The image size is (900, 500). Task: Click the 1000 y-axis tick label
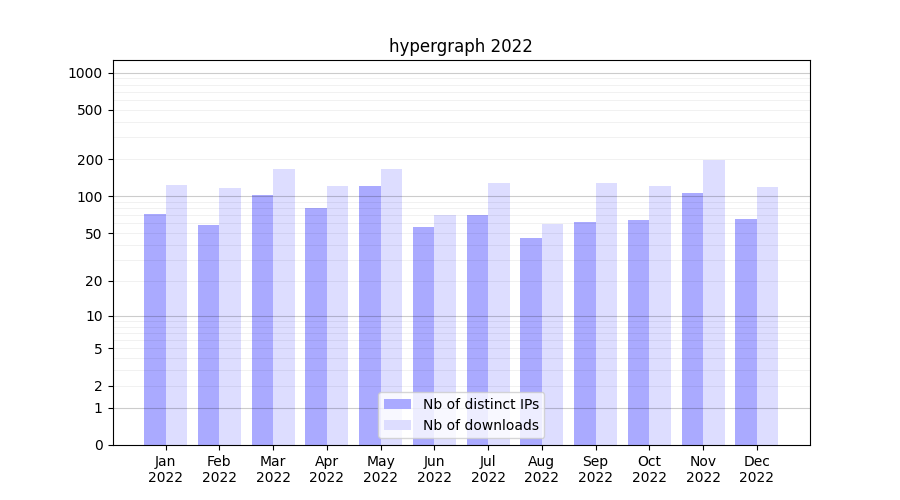[85, 73]
